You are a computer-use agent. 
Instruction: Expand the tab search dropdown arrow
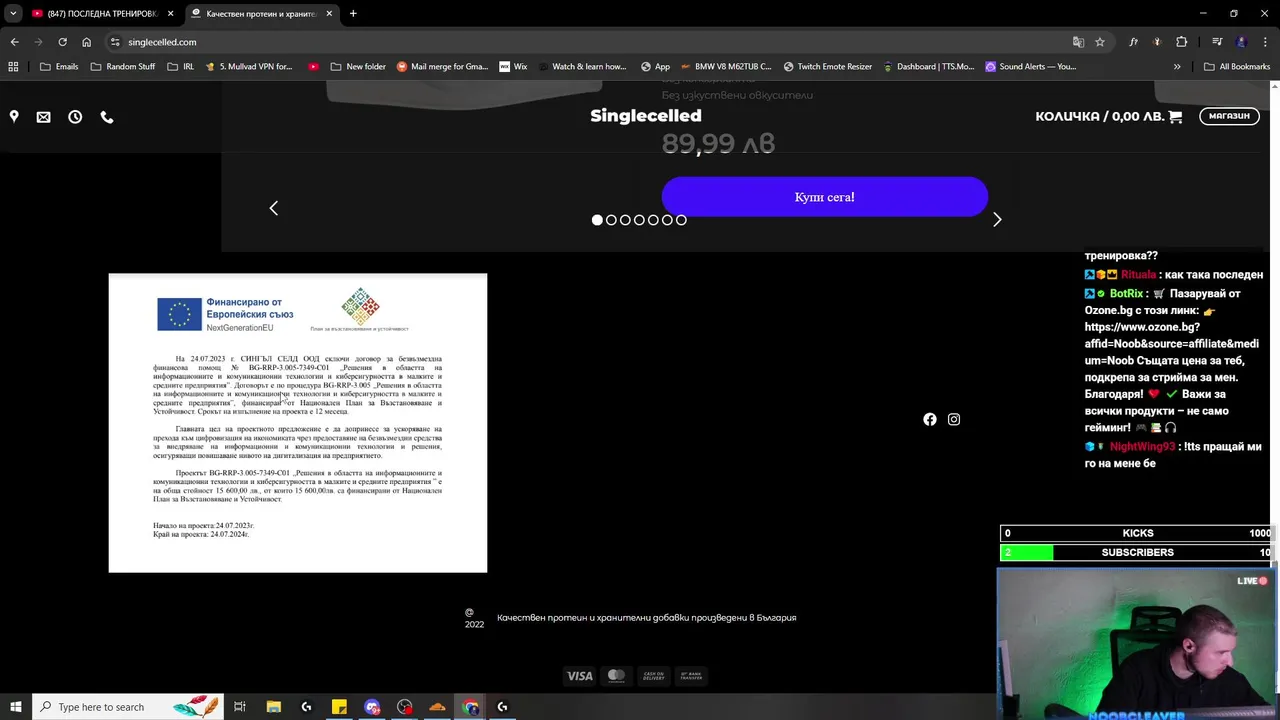point(13,14)
